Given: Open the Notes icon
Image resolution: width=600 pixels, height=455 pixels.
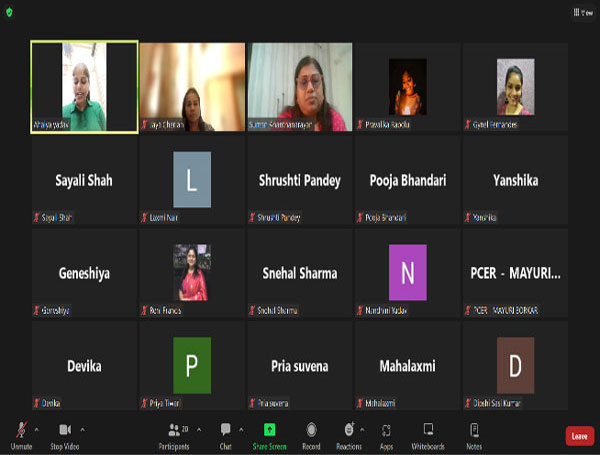Looking at the screenshot, I should coord(474,430).
